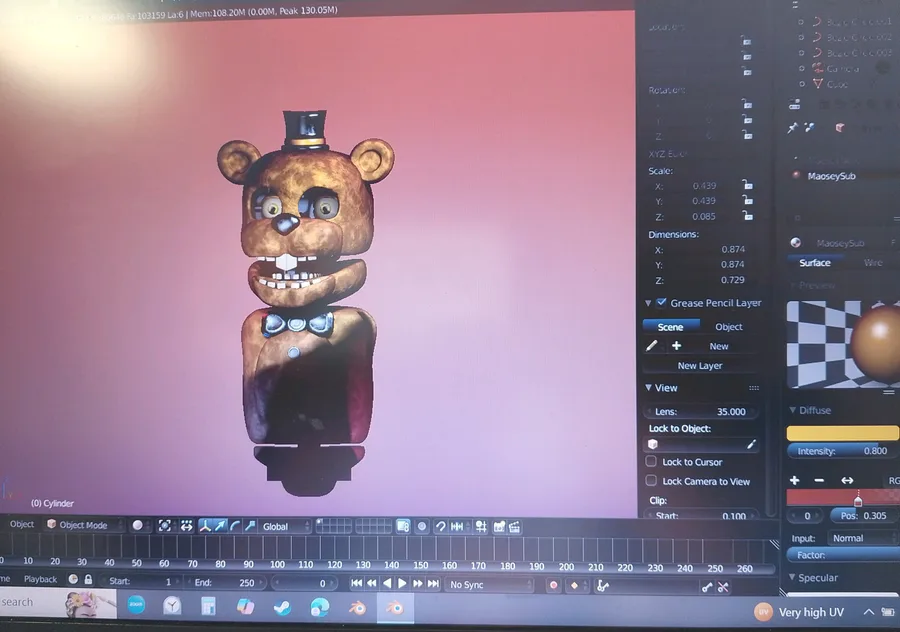Click the proportional editing circle icon
This screenshot has width=900, height=632.
[422, 526]
